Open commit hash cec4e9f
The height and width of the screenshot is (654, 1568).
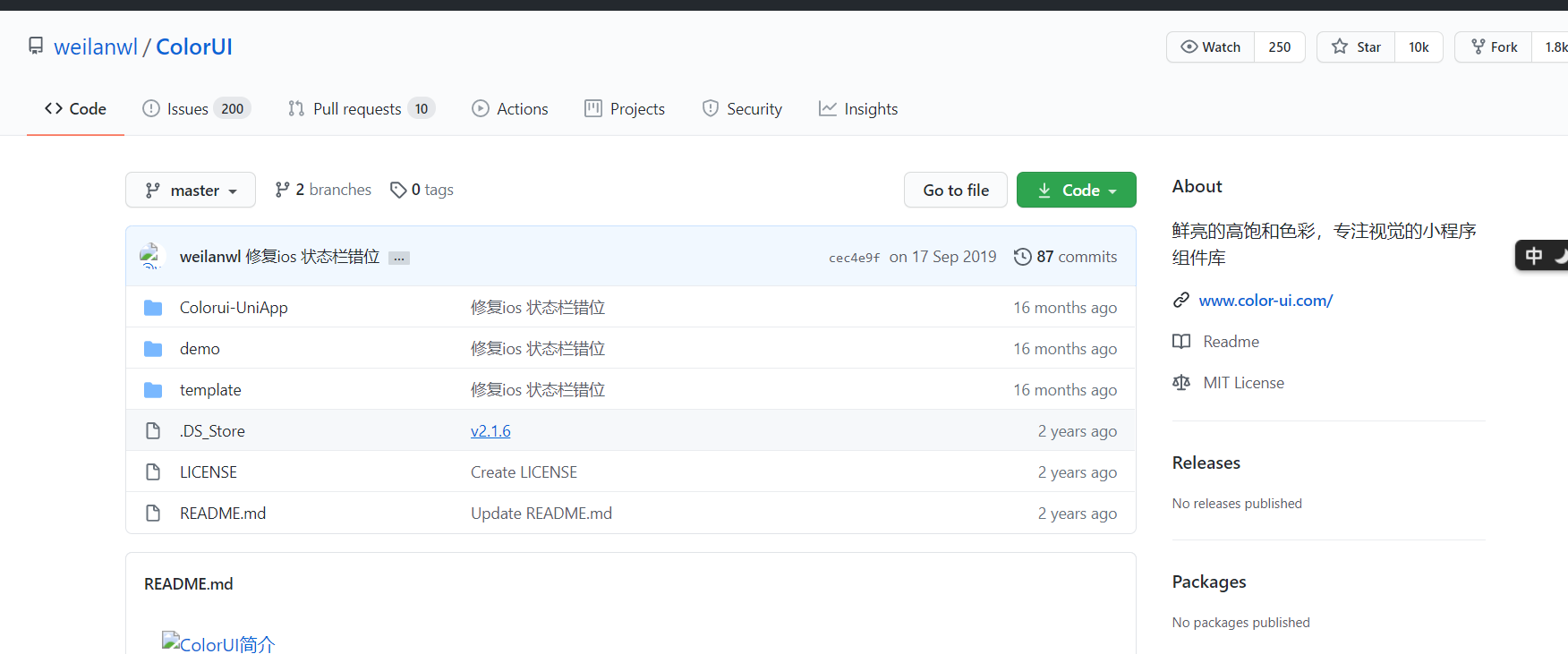(855, 258)
